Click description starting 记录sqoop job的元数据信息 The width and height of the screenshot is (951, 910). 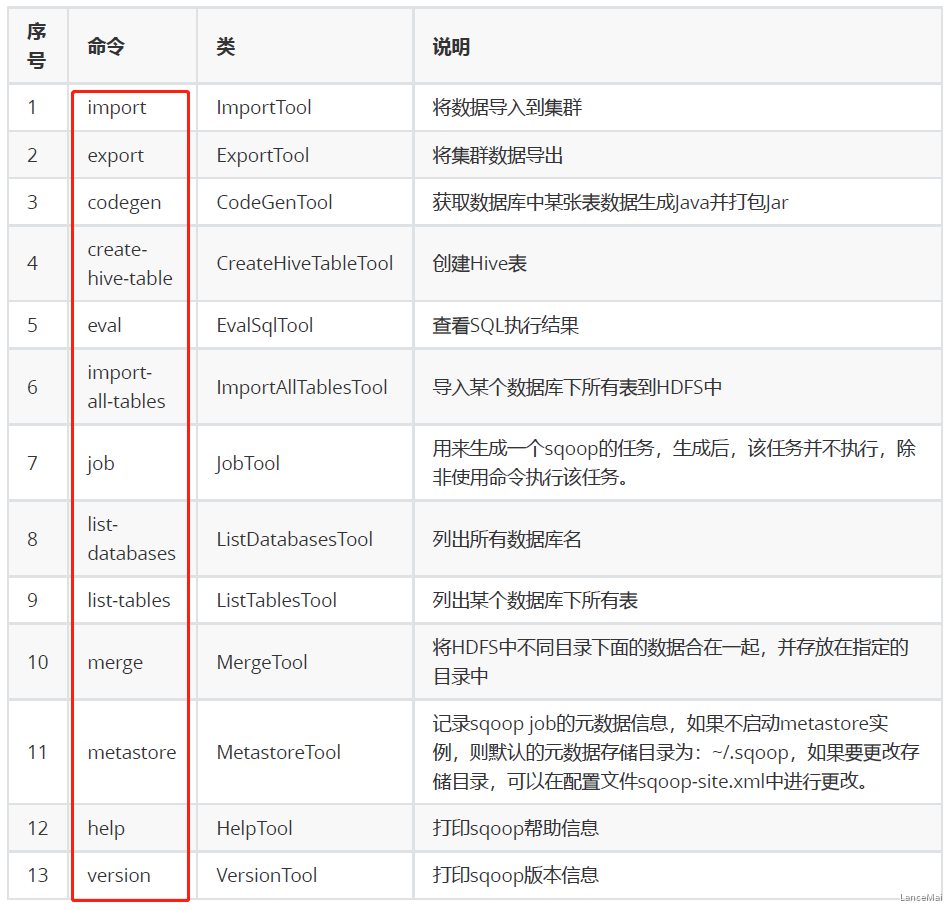click(676, 753)
